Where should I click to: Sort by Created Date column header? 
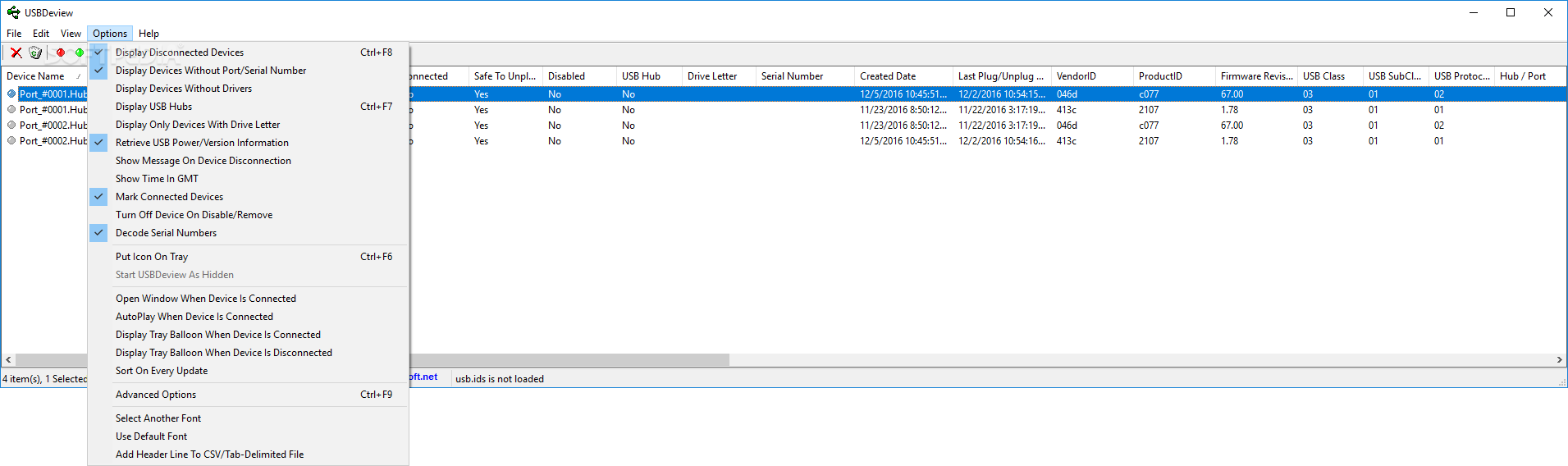[903, 76]
